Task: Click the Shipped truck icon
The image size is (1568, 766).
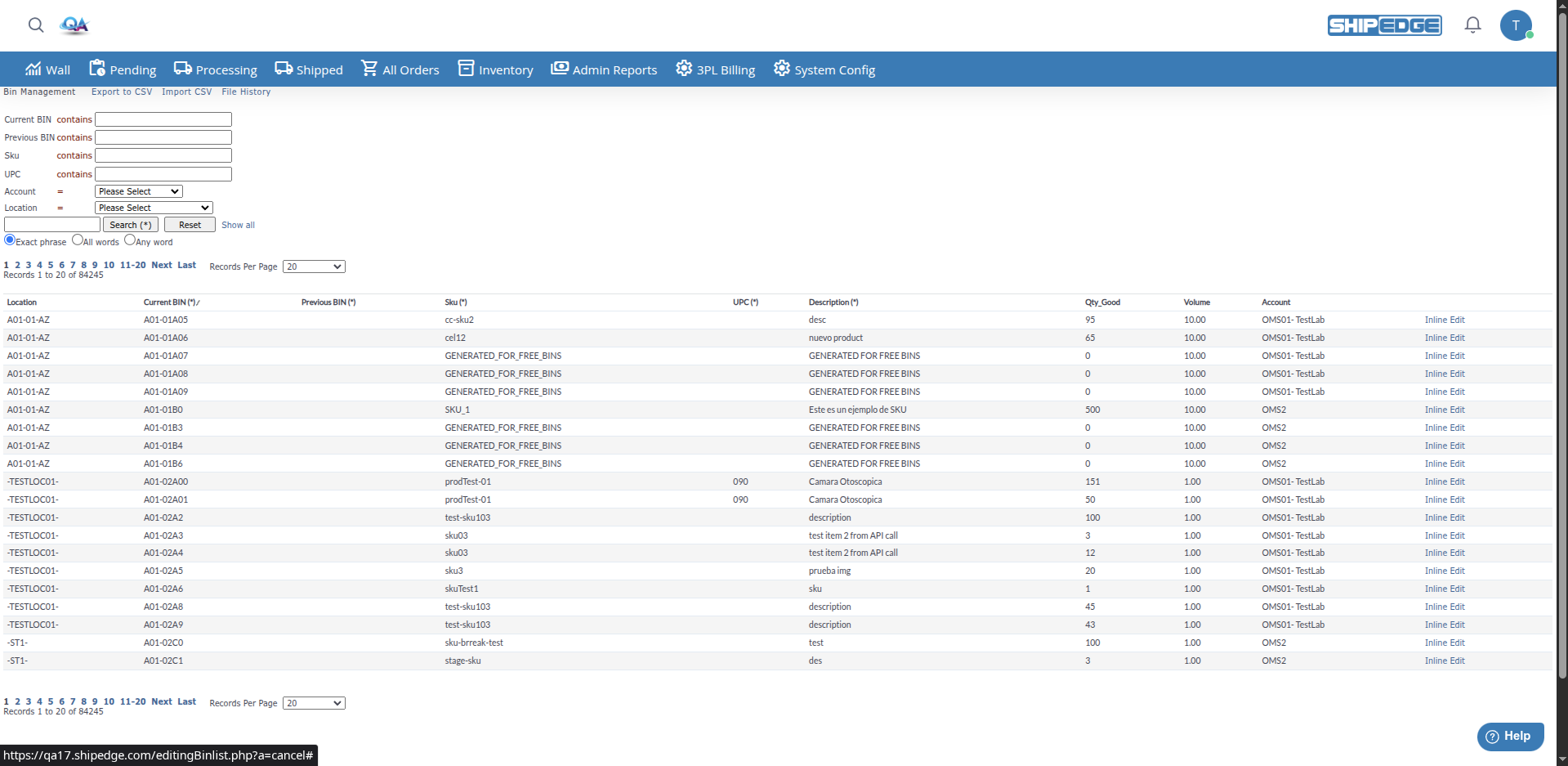Action: (284, 69)
